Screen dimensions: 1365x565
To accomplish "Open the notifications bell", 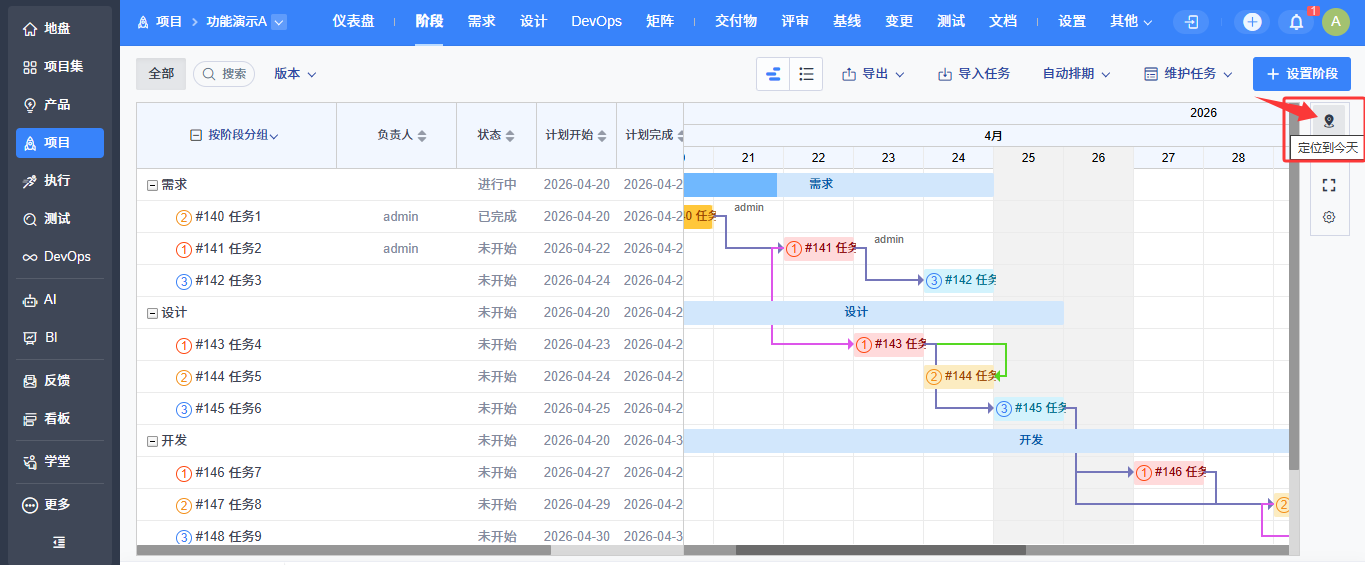I will (1296, 22).
